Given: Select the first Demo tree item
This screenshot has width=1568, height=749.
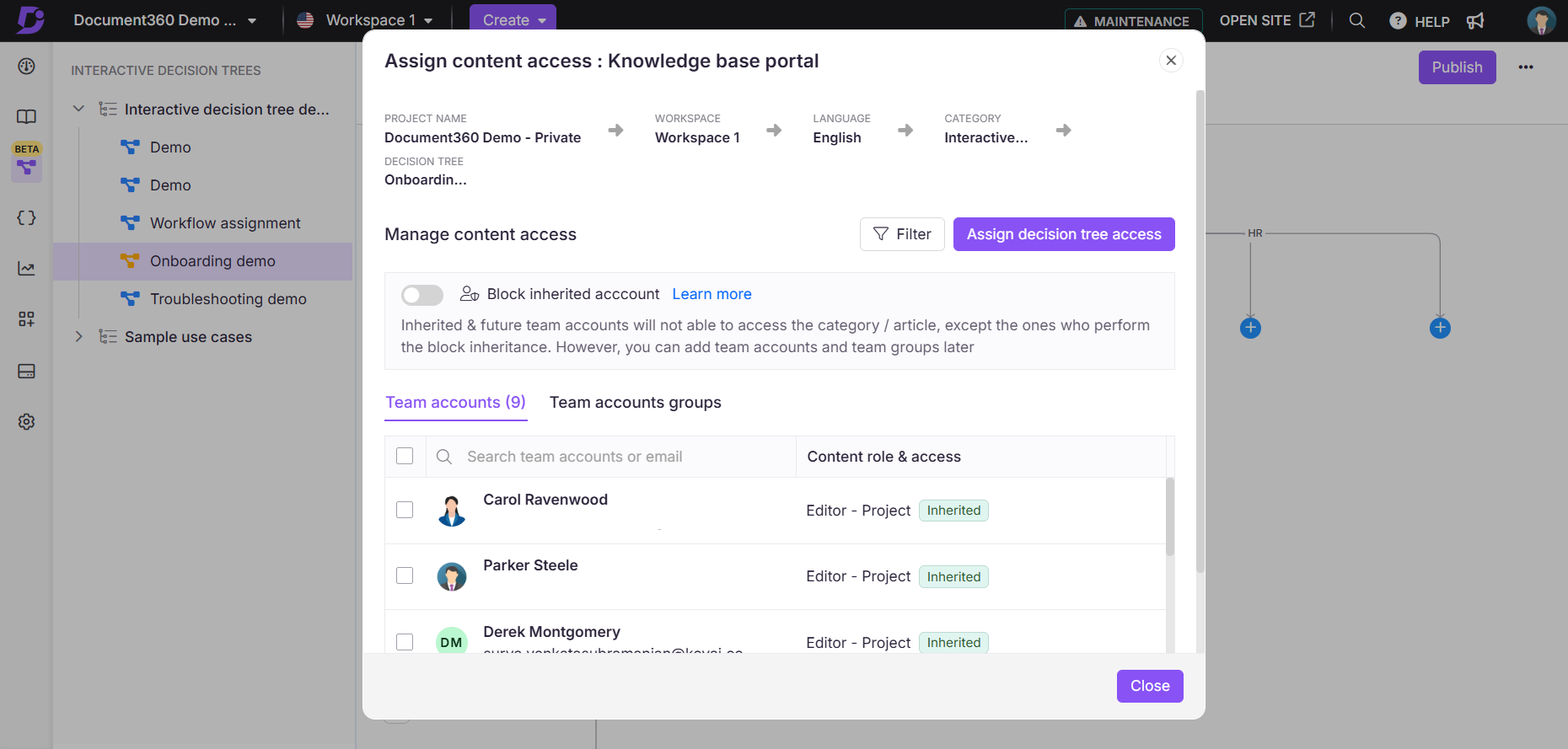Looking at the screenshot, I should coord(170,147).
